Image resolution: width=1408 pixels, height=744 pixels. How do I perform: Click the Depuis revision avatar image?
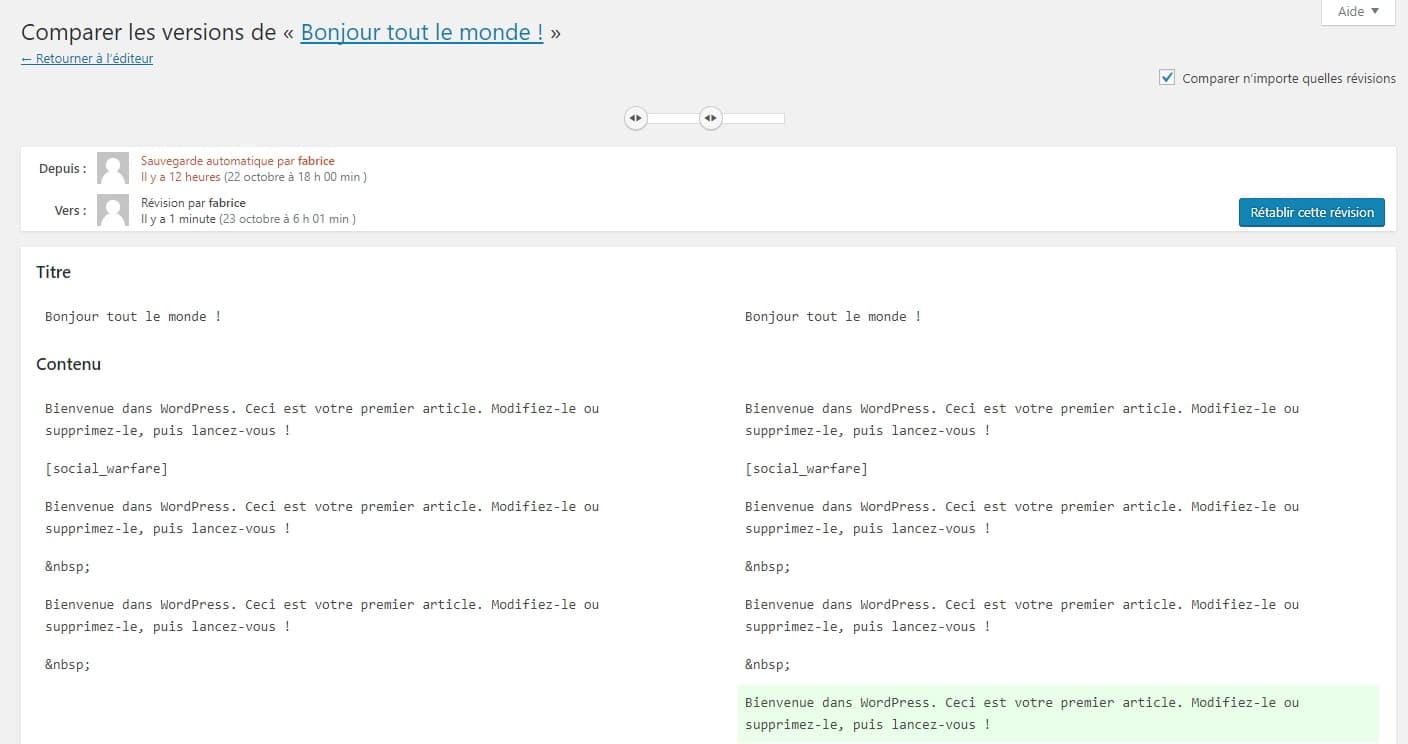[x=112, y=168]
